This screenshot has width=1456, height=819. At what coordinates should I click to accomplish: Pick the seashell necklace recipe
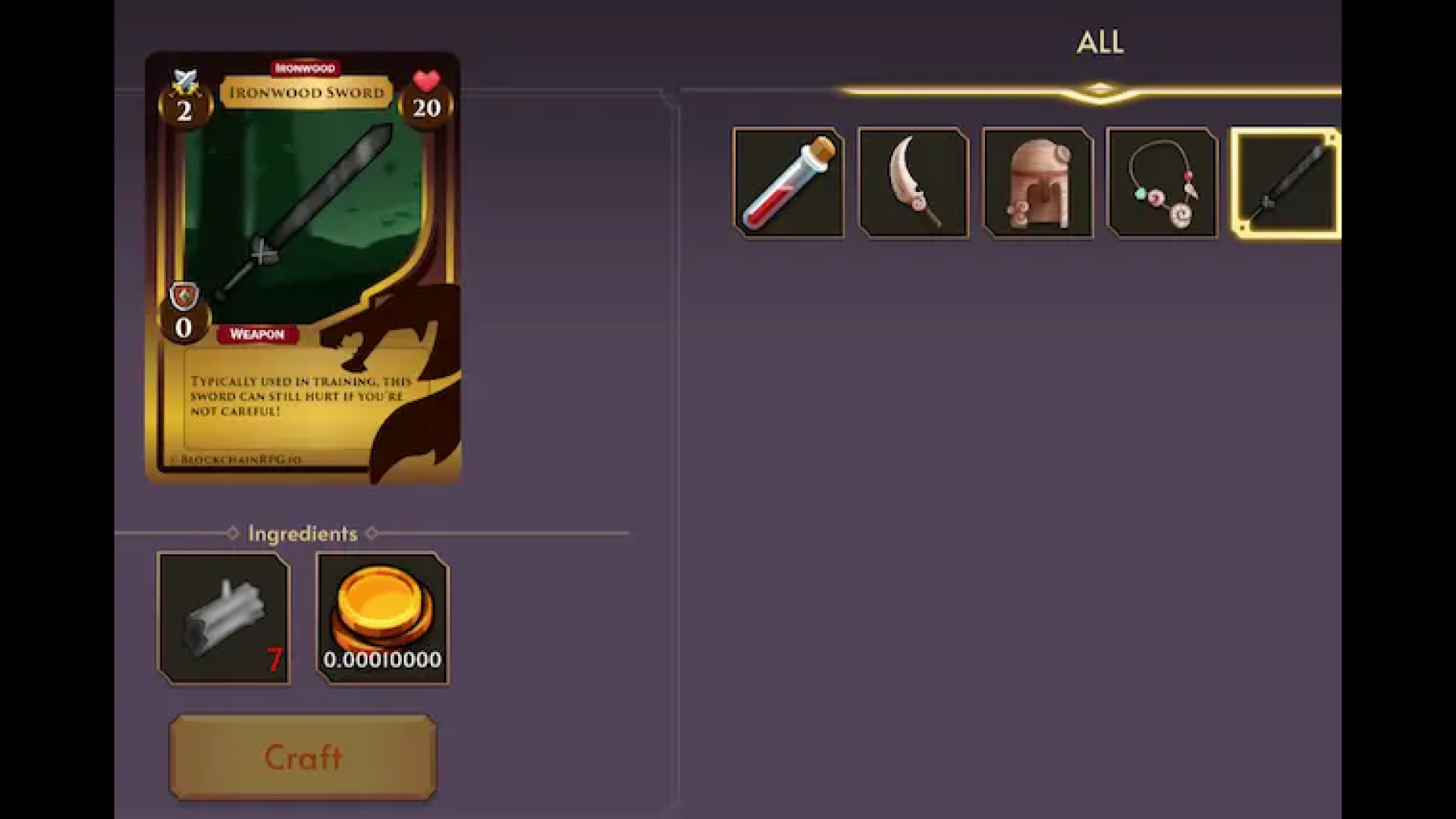point(1162,183)
